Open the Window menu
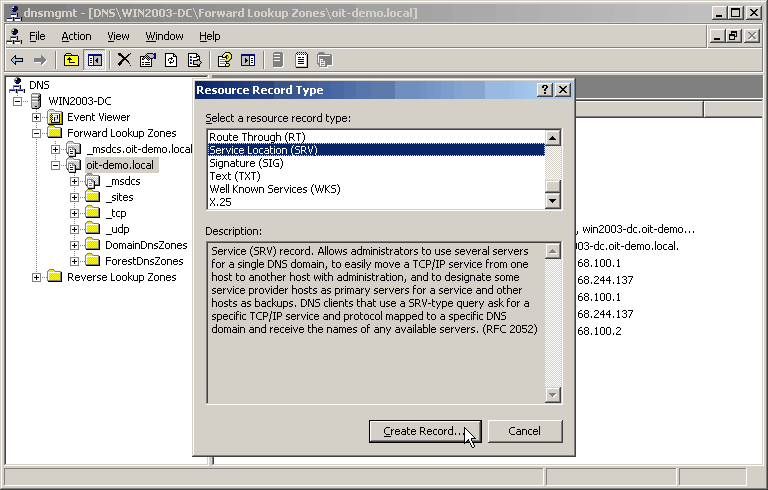Image resolution: width=768 pixels, height=490 pixels. click(164, 36)
